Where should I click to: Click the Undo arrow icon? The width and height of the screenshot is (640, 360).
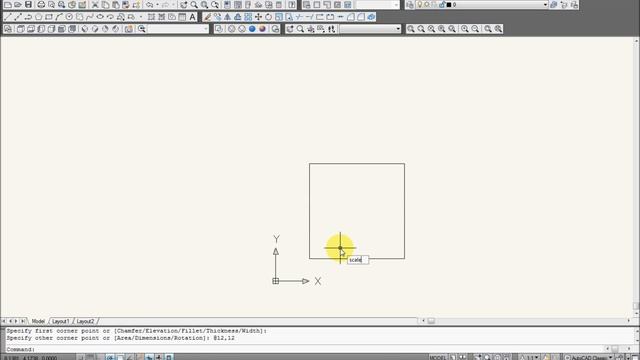(149, 5)
